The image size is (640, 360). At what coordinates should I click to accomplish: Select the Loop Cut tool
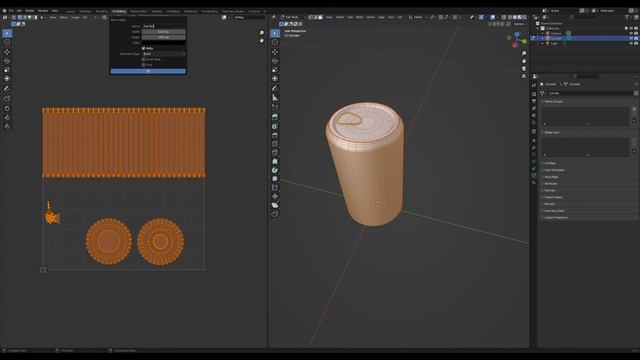275,144
